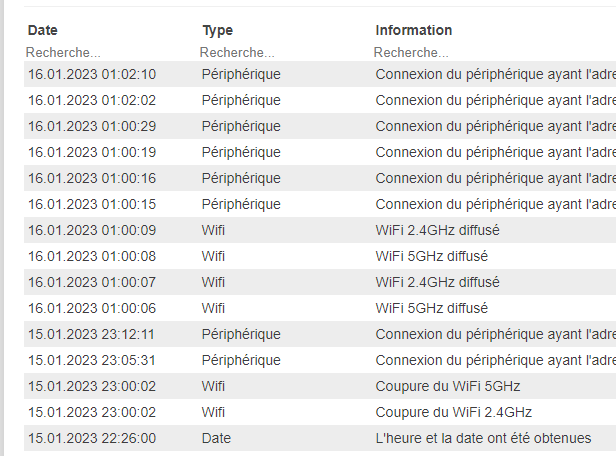Sort by the Date column header
This screenshot has height=456, width=616.
[x=43, y=30]
